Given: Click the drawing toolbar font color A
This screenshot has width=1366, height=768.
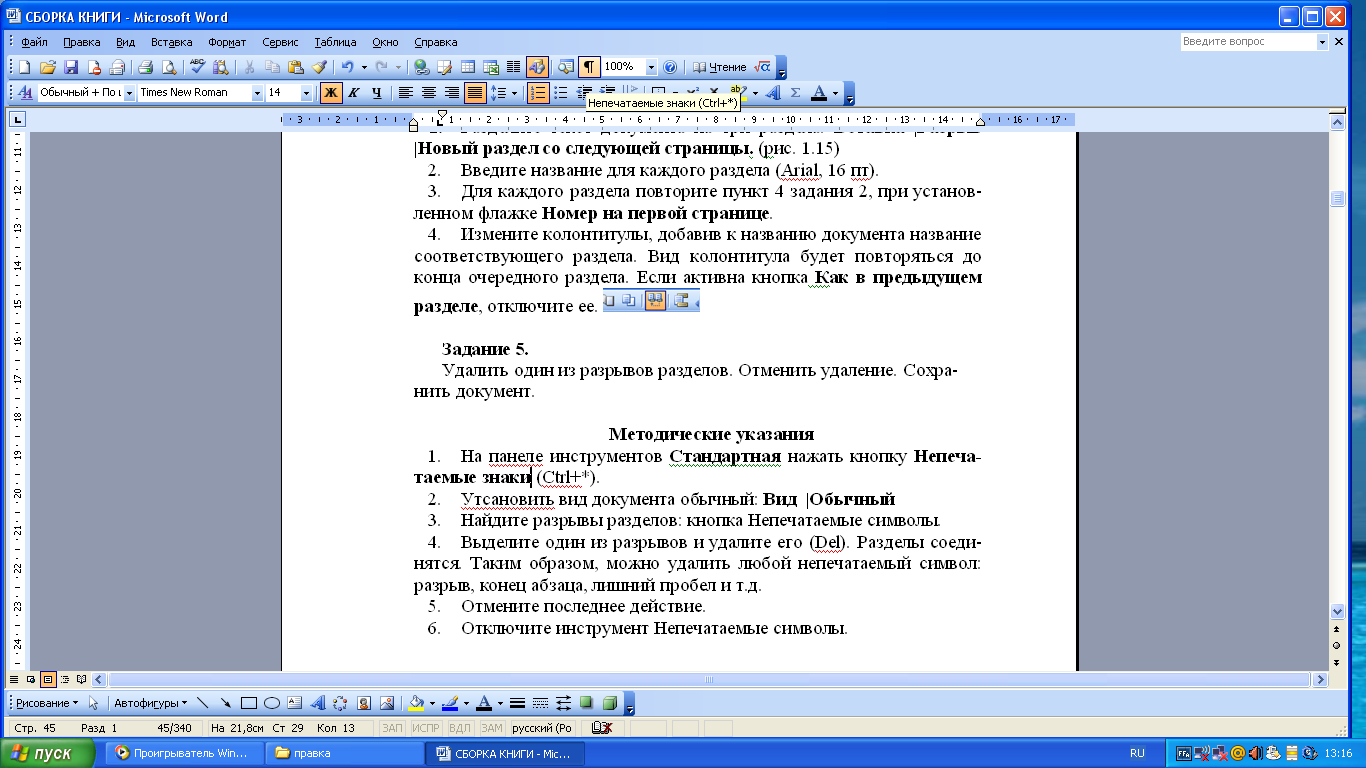Looking at the screenshot, I should [483, 703].
